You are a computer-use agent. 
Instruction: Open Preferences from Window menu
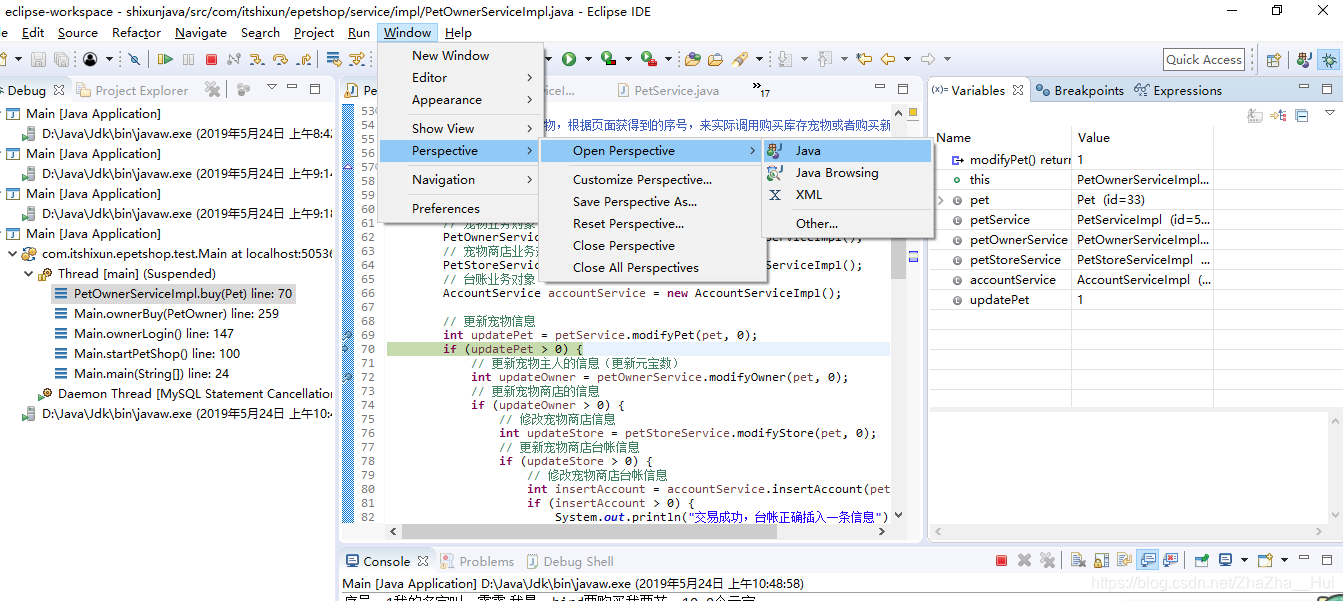[460, 208]
